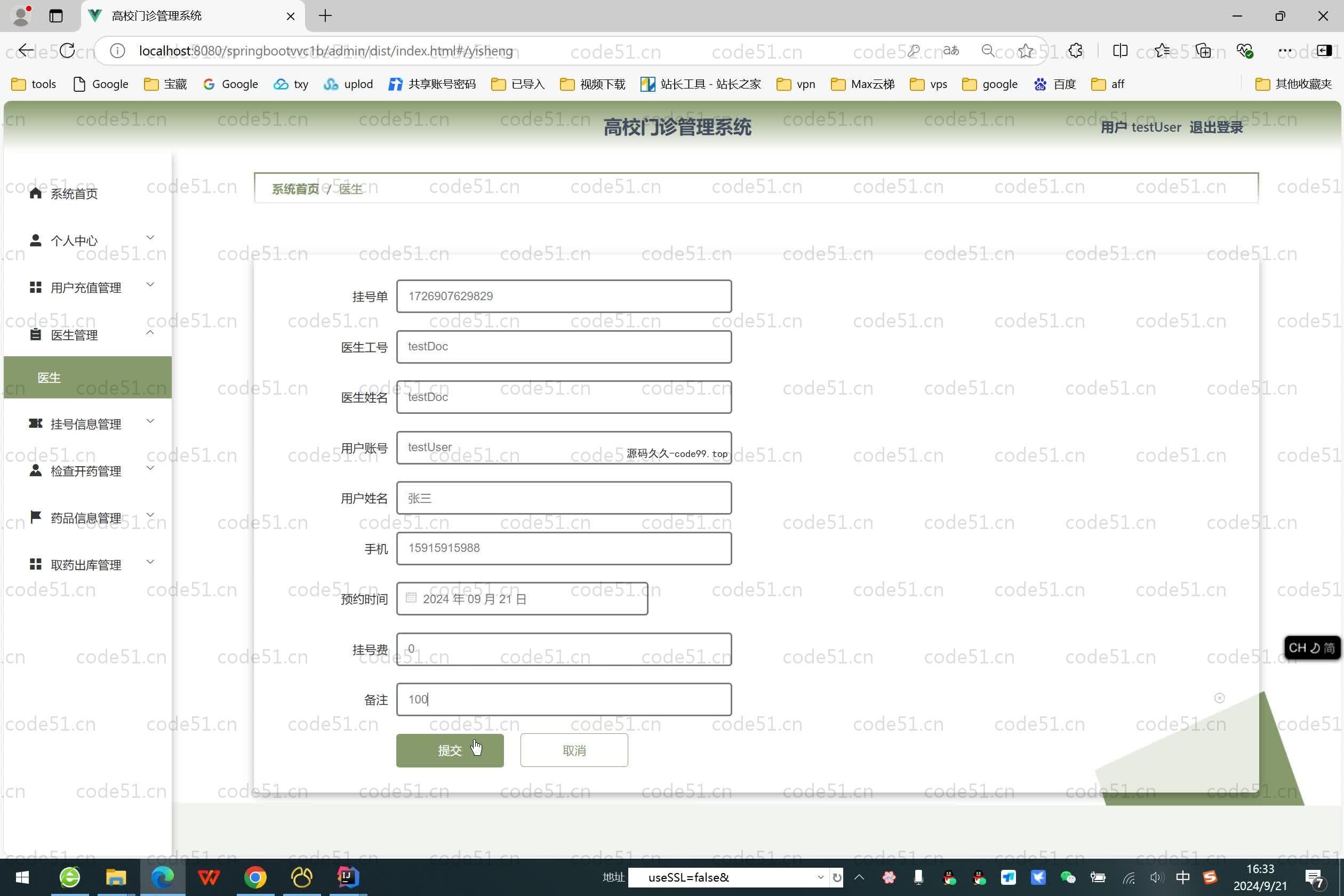1344x896 pixels.
Task: Click 退出登录 logout link
Action: point(1216,127)
